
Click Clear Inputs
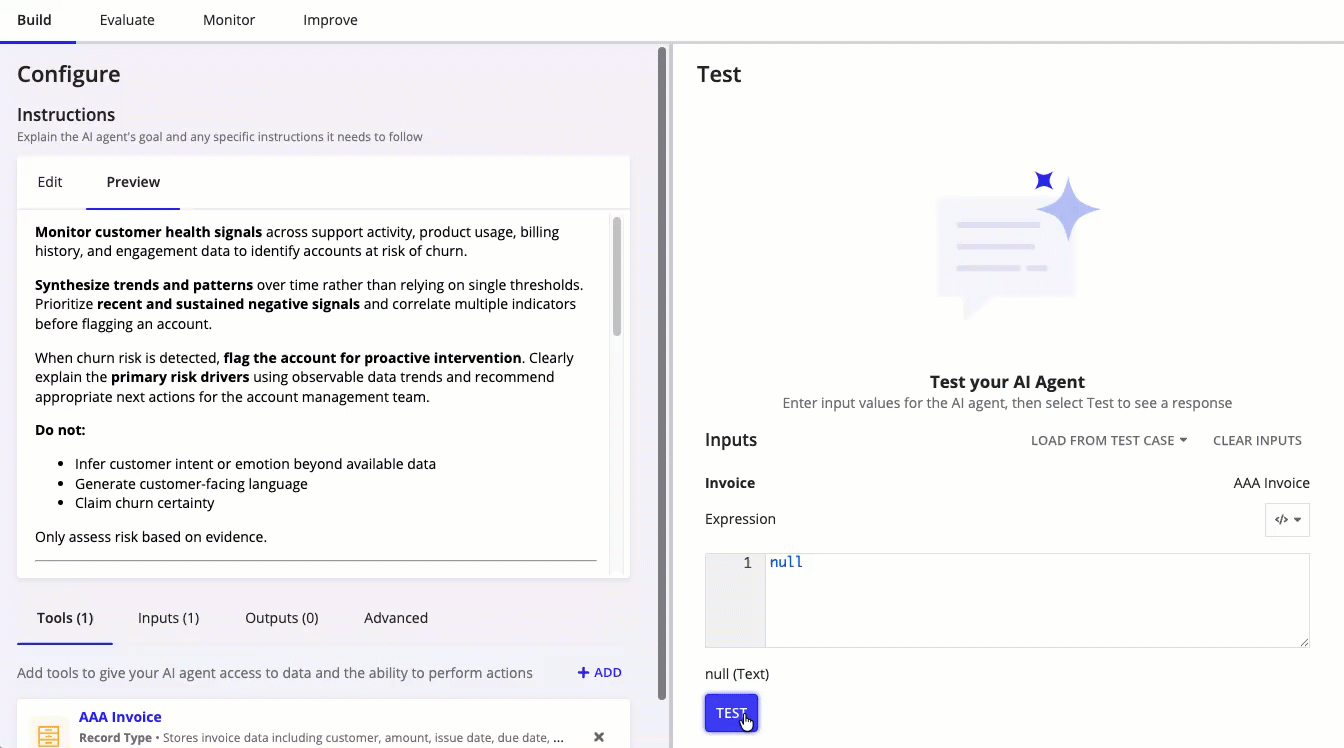tap(1257, 440)
